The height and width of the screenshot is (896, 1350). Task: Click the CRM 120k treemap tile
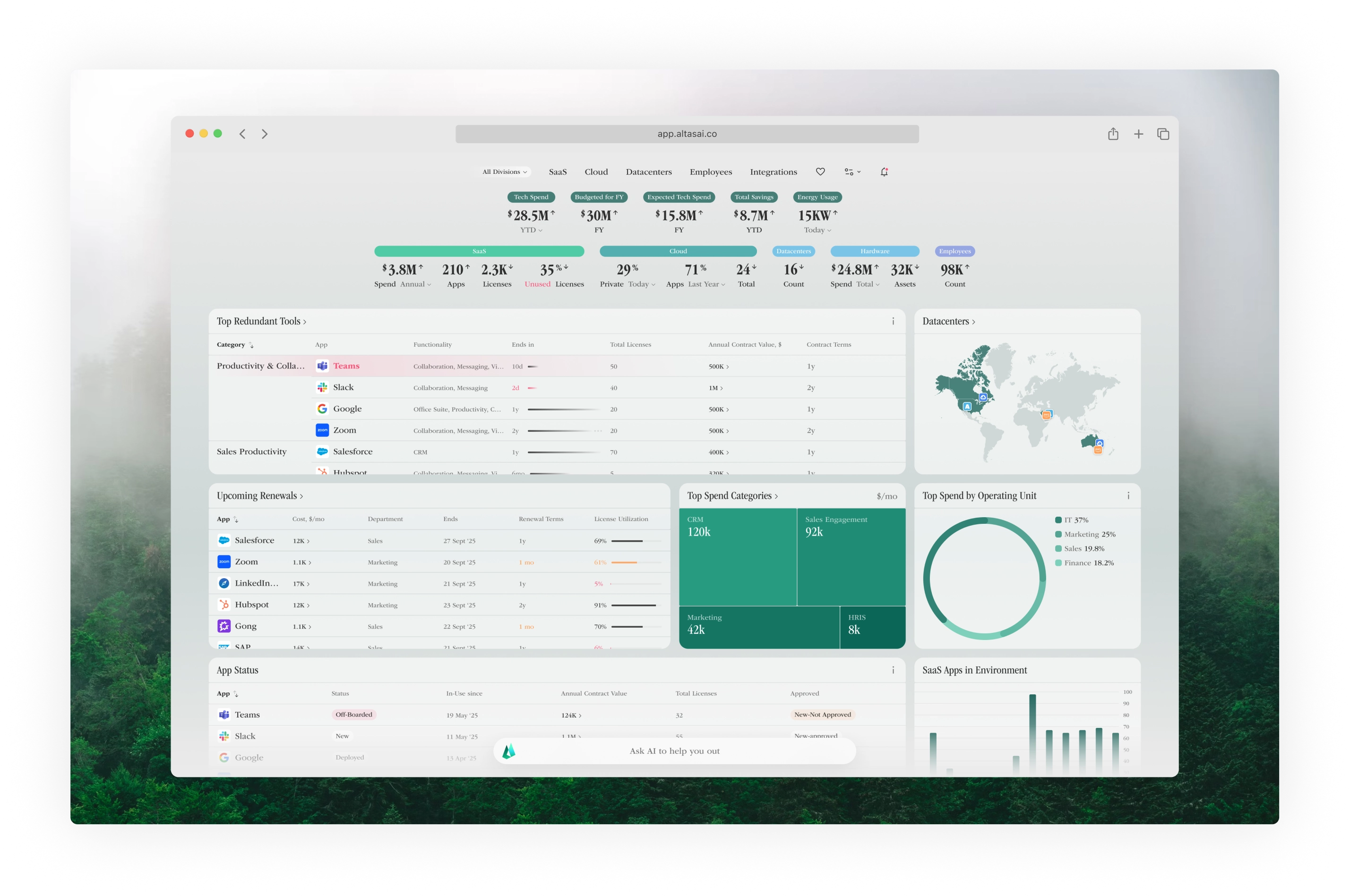coord(738,557)
